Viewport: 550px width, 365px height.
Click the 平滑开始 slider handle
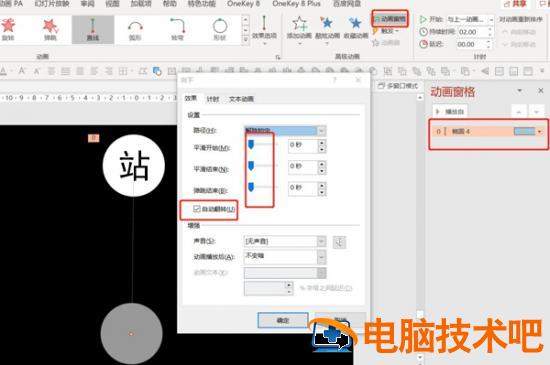[x=251, y=144]
